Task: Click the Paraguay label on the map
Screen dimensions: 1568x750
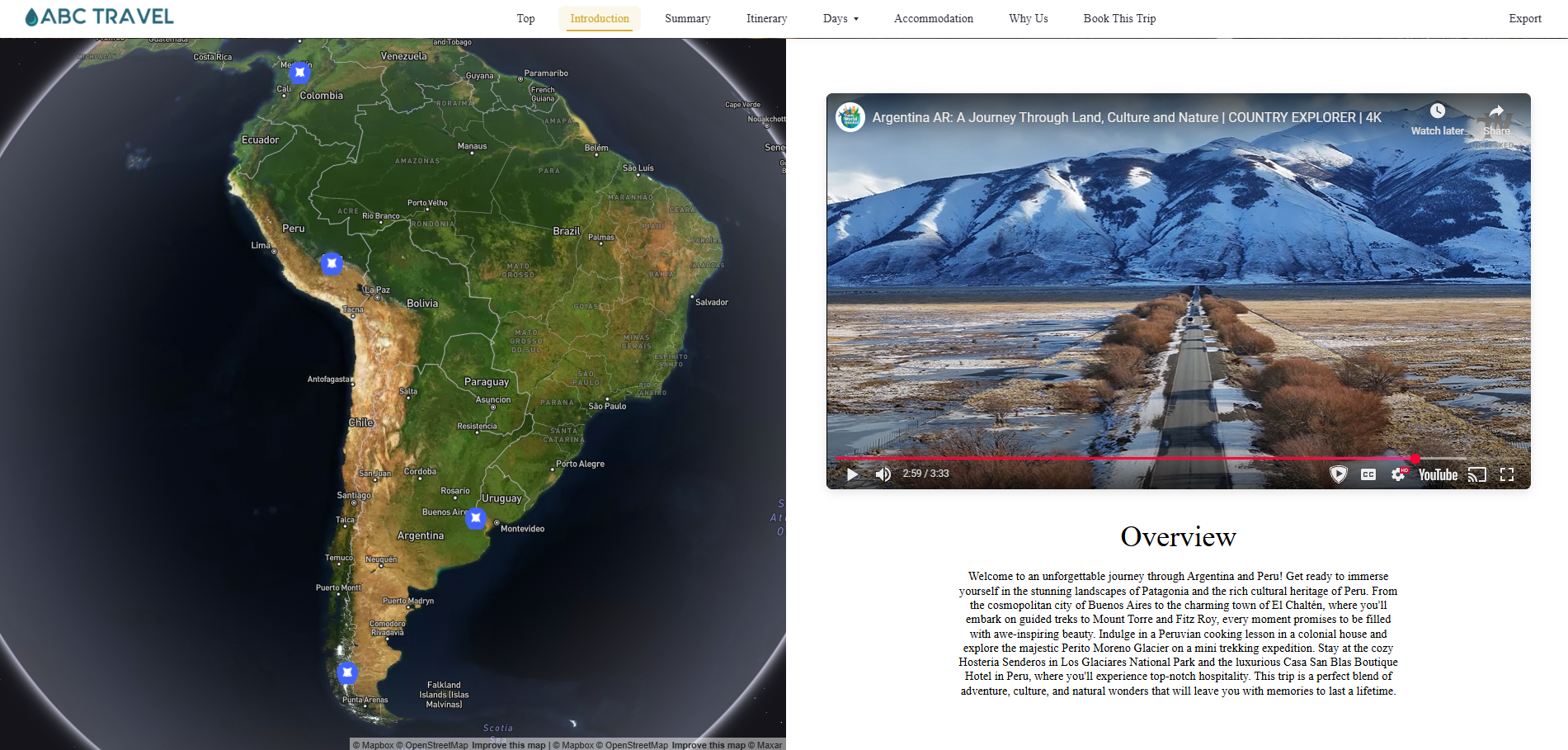Action: [487, 382]
